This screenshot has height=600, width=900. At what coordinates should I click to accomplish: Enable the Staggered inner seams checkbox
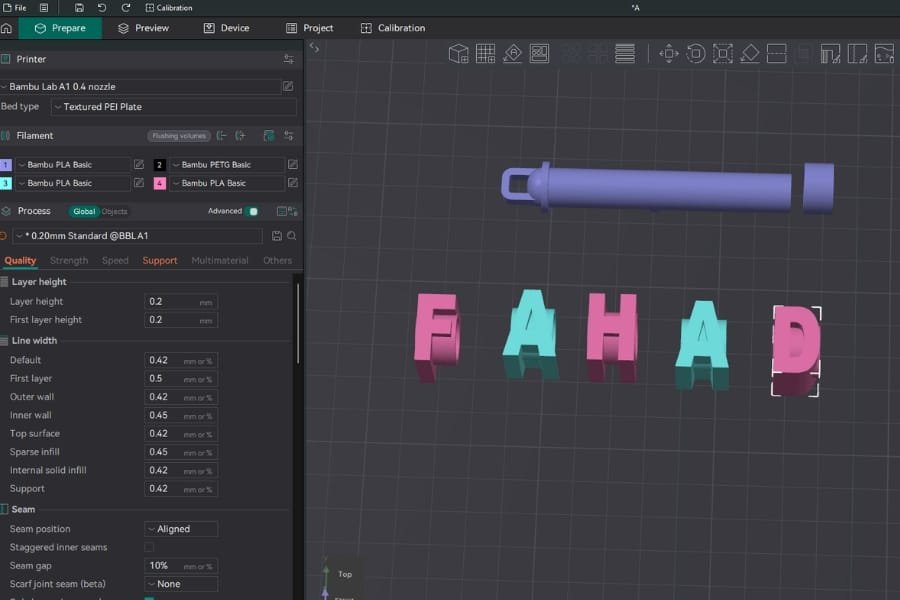[149, 547]
